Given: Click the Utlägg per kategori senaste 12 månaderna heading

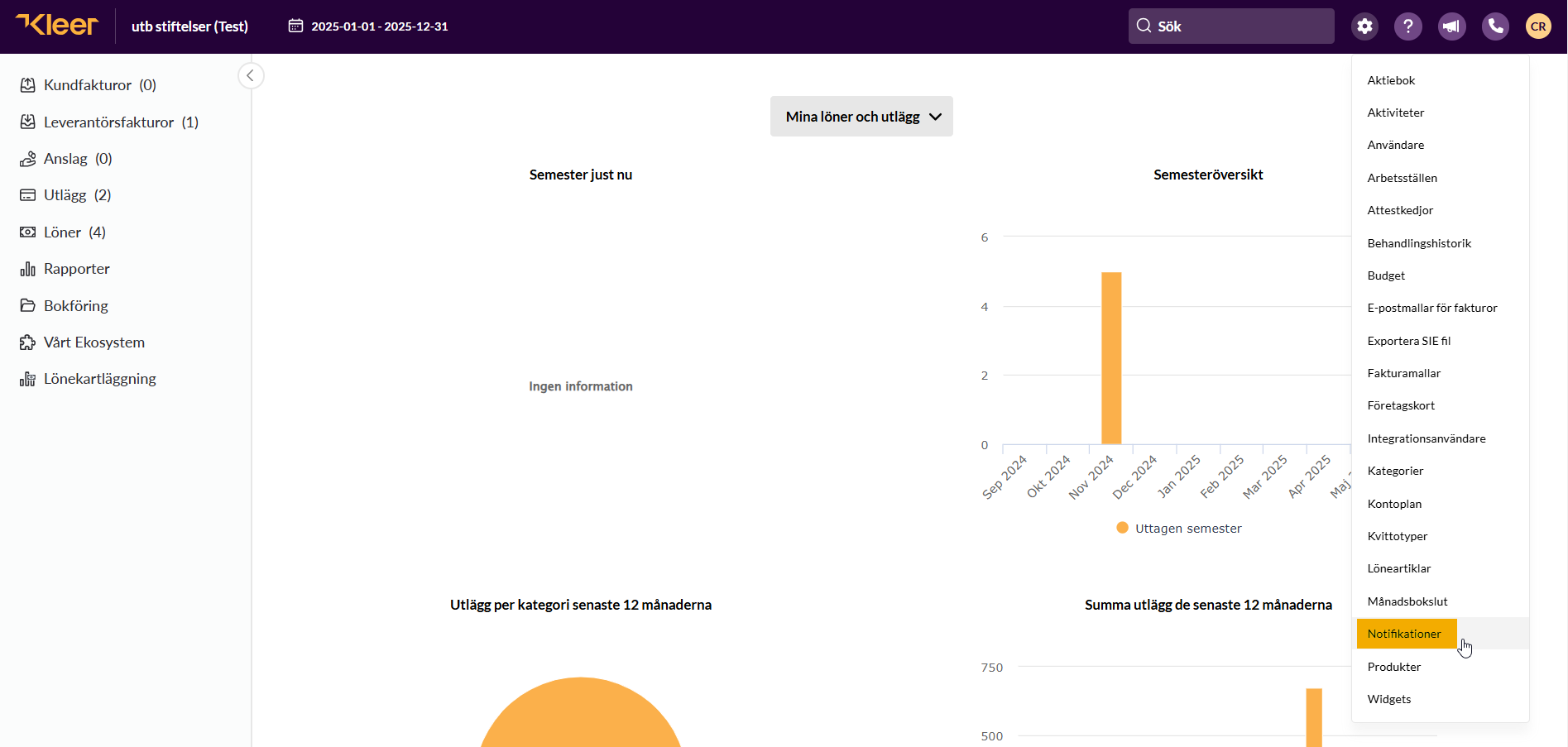Looking at the screenshot, I should [x=581, y=605].
